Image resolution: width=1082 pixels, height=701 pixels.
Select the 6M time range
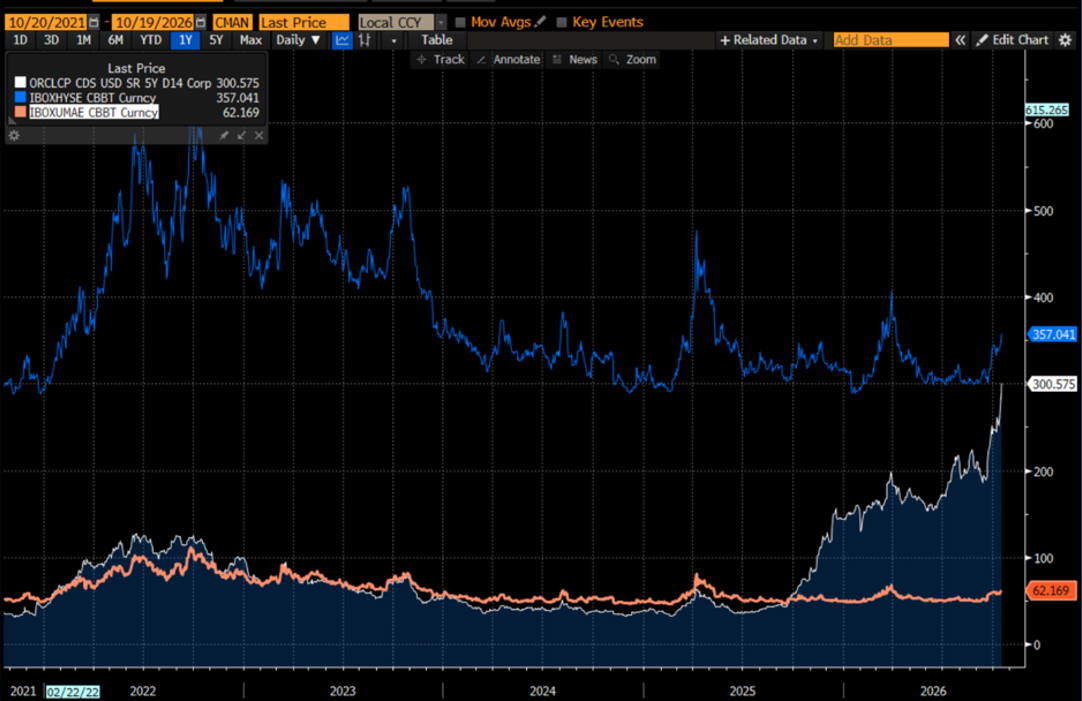click(x=115, y=40)
